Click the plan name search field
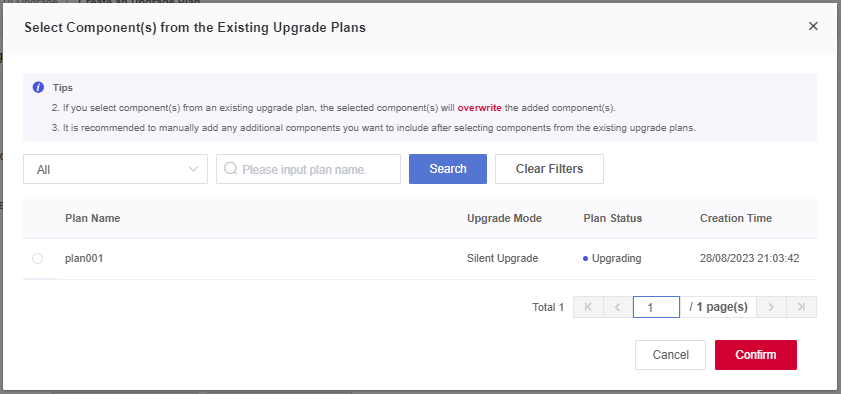 pyautogui.click(x=308, y=169)
